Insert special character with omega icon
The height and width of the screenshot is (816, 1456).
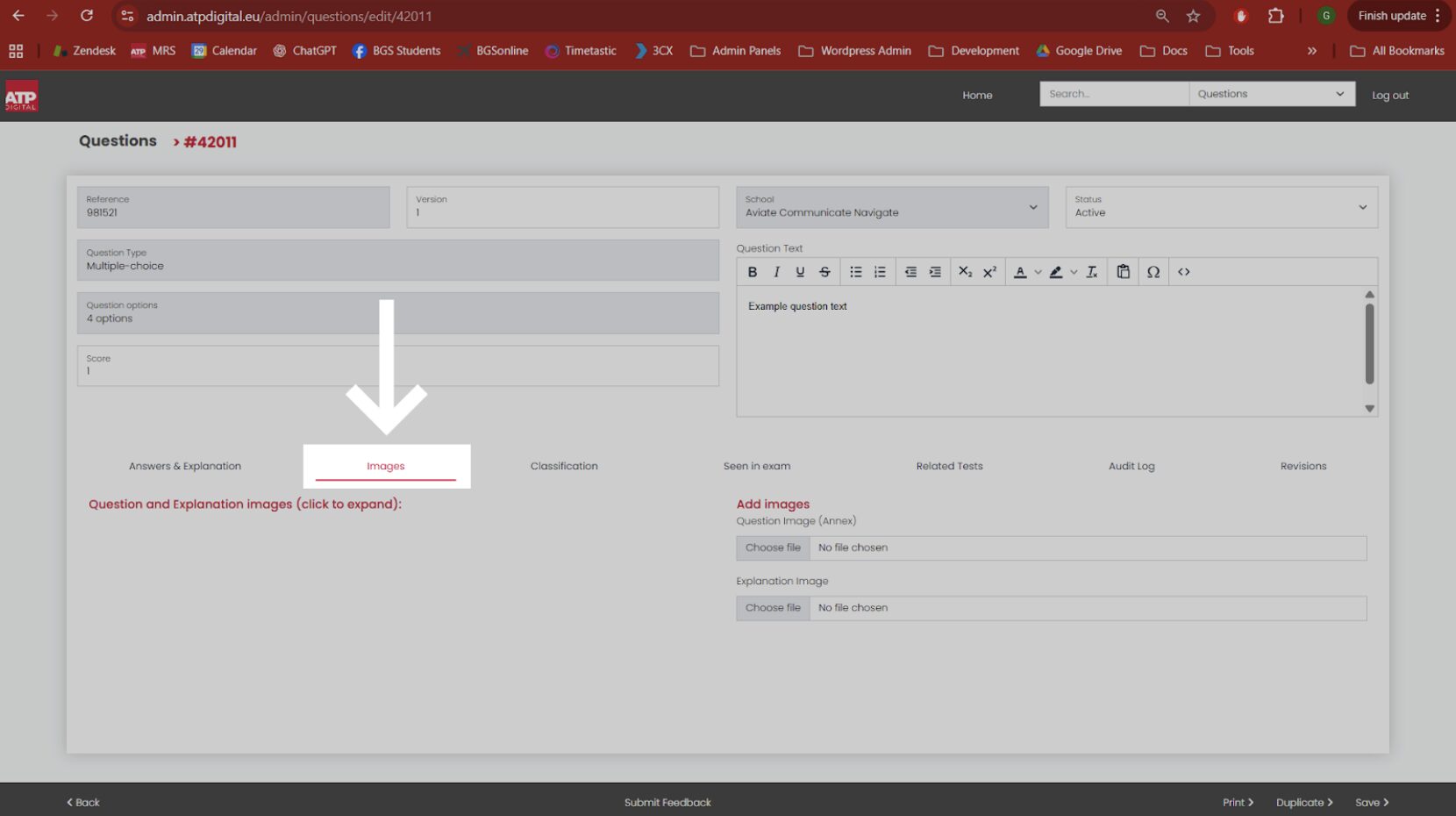(1153, 272)
